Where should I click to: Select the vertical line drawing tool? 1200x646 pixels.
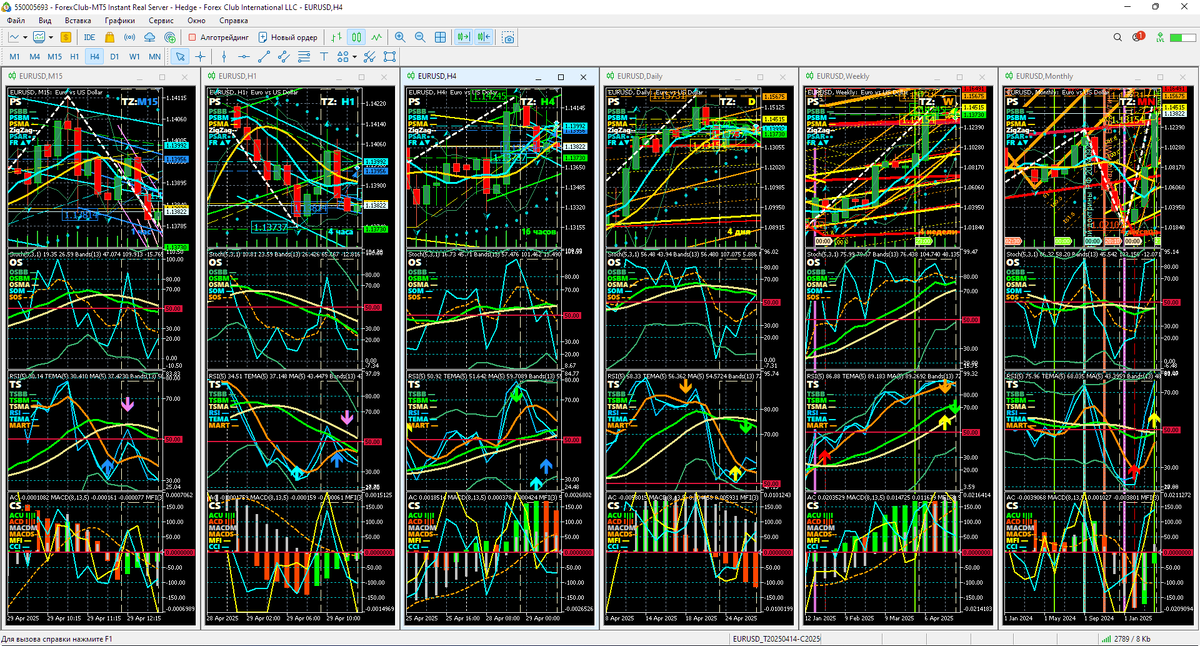224,57
